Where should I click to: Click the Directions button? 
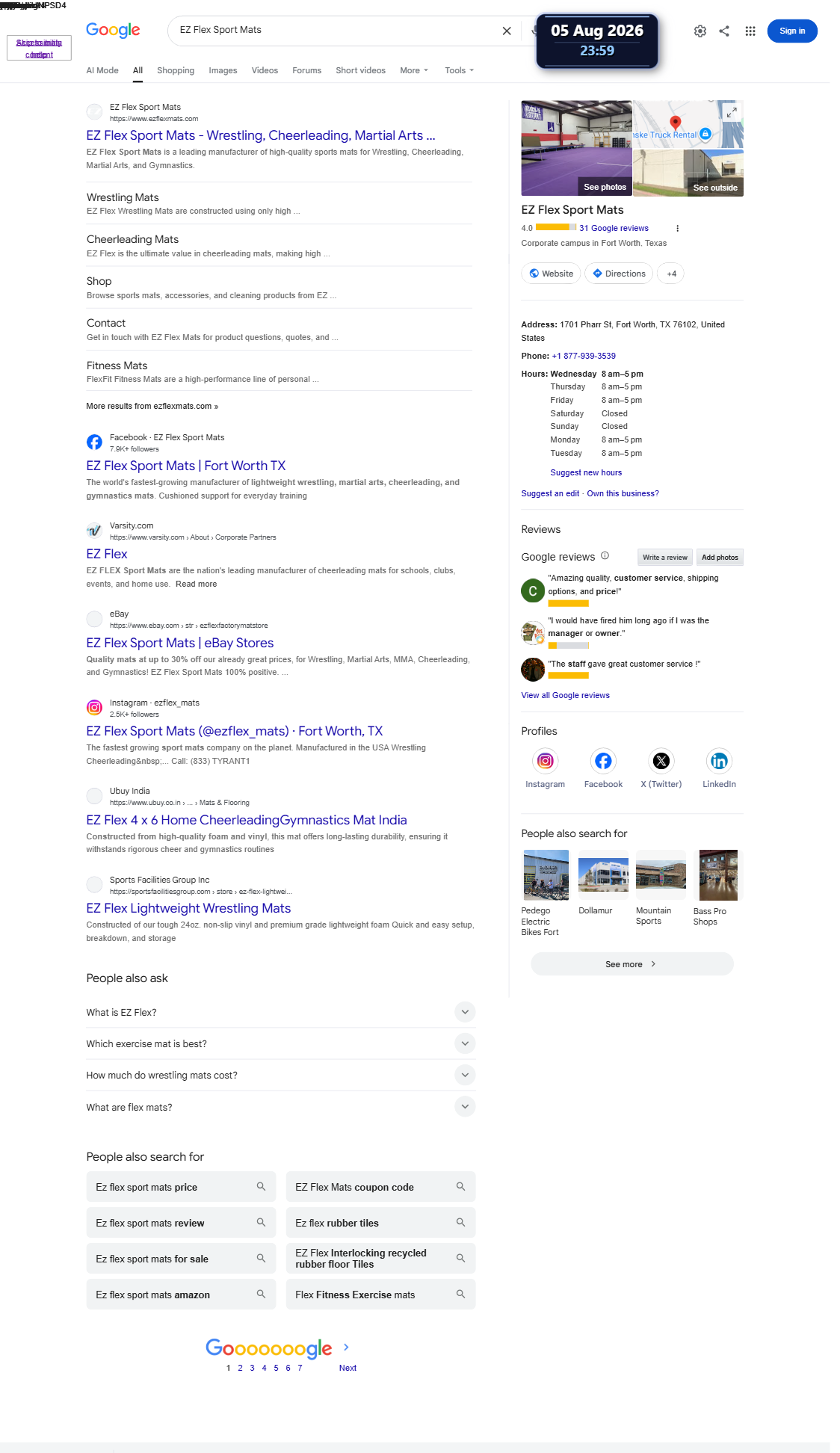619,274
